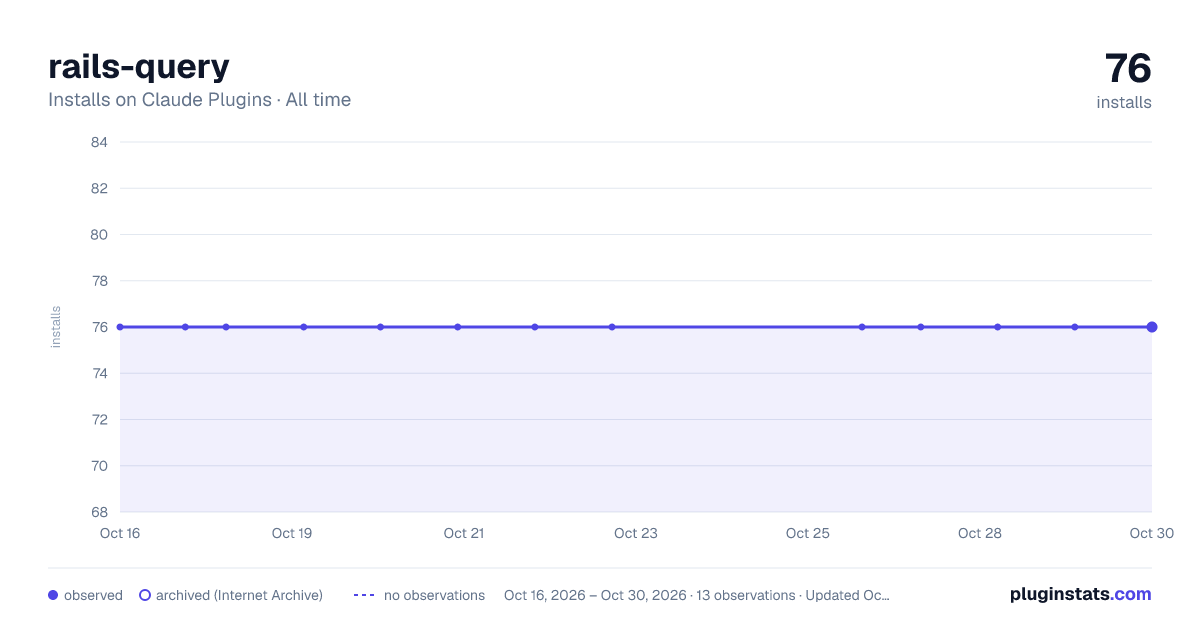The height and width of the screenshot is (630, 1200).
Task: Click the 'Oct 19' x-axis label
Action: point(292,533)
